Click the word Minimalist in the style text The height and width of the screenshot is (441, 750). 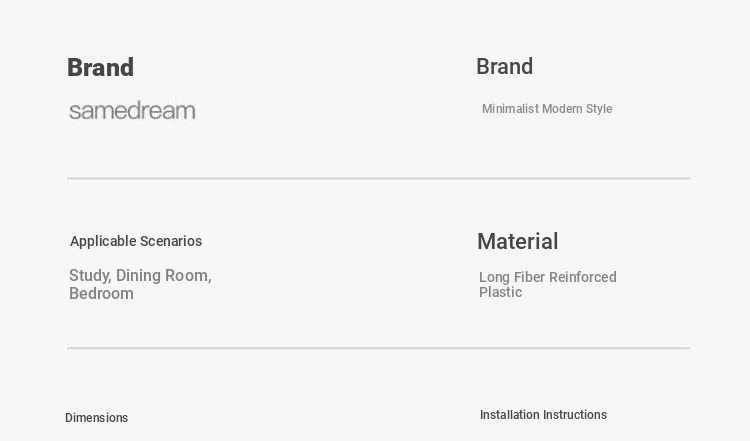(511, 109)
